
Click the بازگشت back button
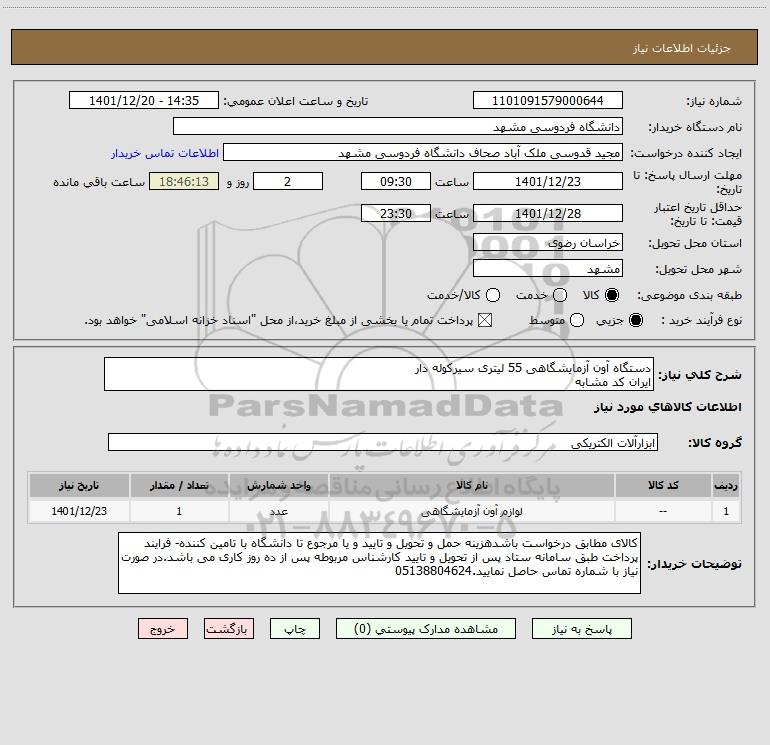click(229, 629)
